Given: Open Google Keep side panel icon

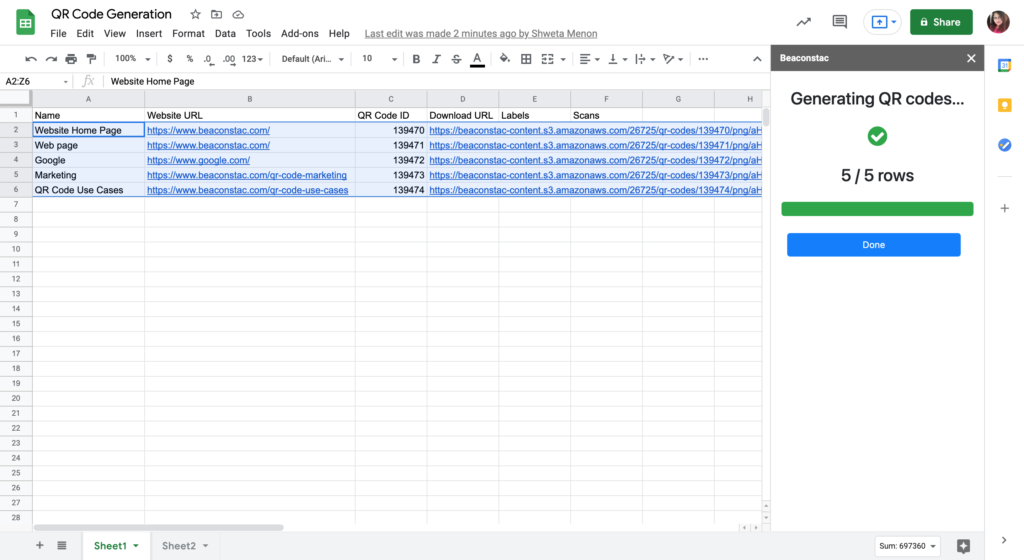Looking at the screenshot, I should (x=1004, y=106).
